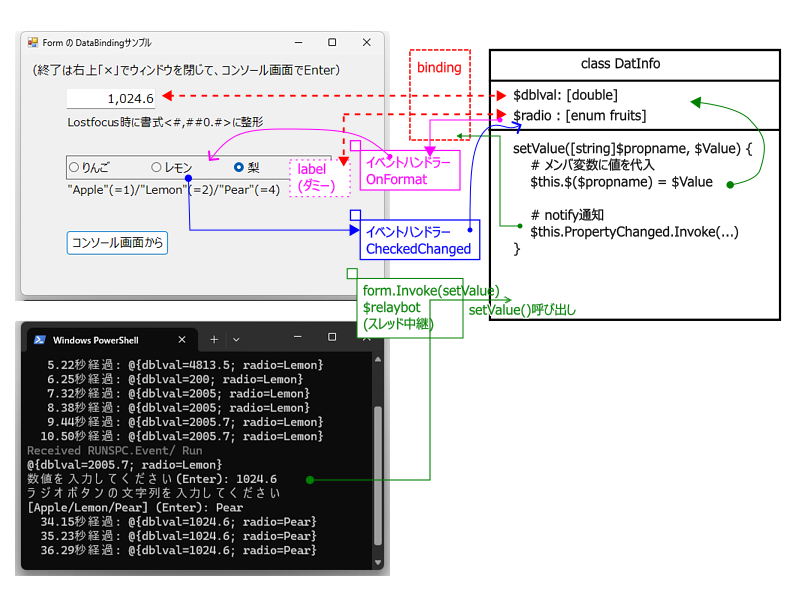Click the terminal scrollbar down arrow
Viewport: 800px width, 600px height.
[378, 562]
